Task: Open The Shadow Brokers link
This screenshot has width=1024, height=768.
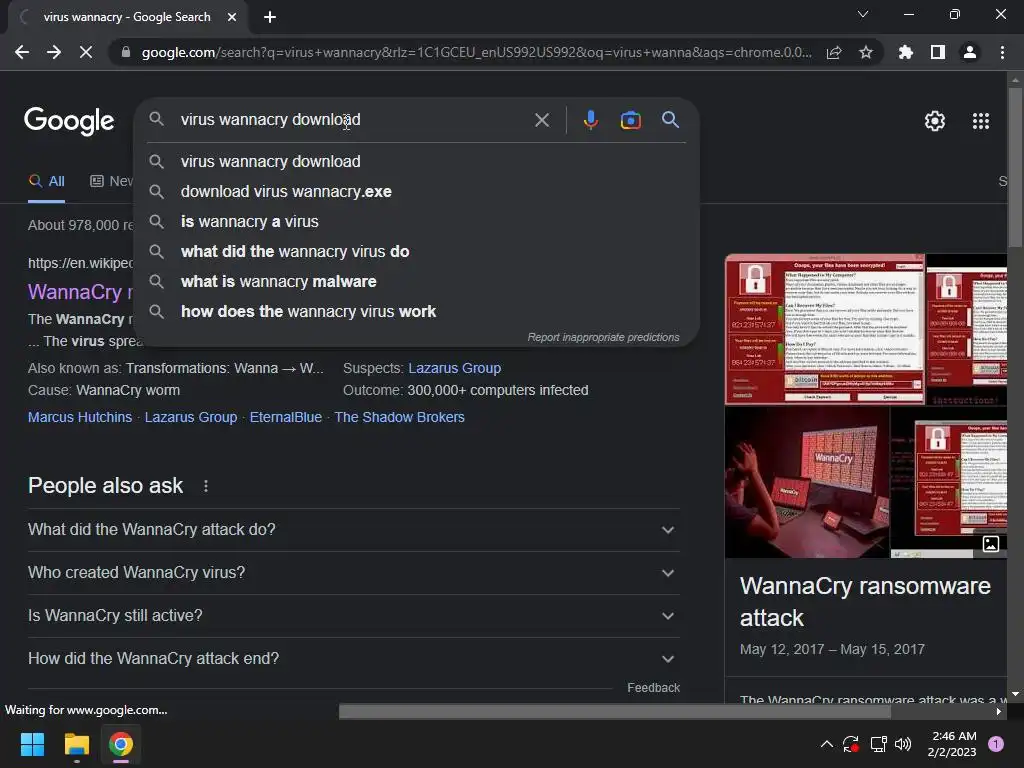Action: tap(400, 417)
